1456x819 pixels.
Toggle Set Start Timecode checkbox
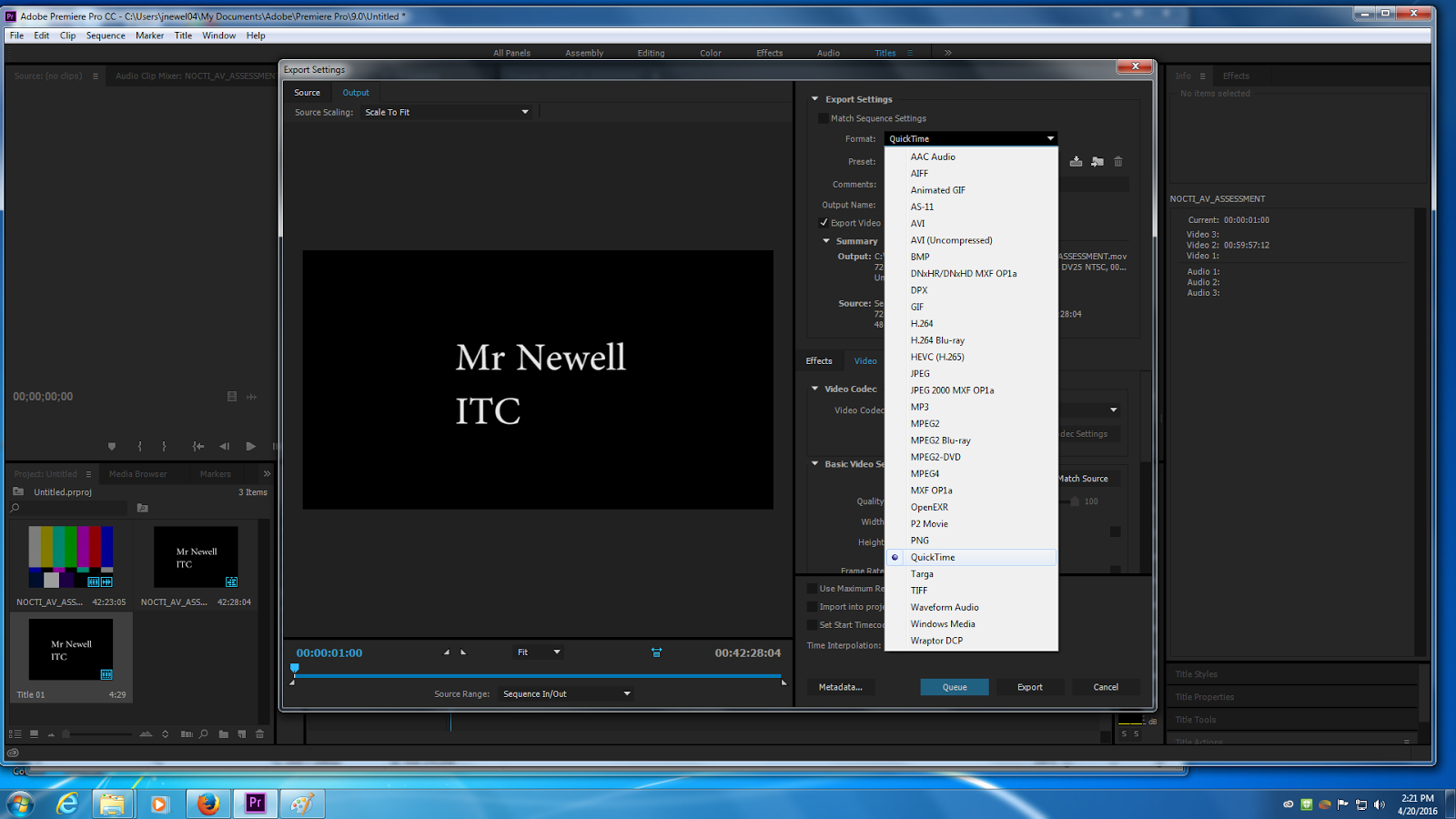[812, 625]
